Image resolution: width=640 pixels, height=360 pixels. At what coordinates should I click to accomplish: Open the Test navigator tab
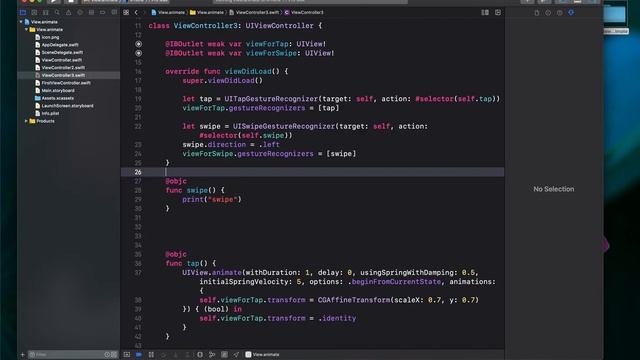[80, 13]
